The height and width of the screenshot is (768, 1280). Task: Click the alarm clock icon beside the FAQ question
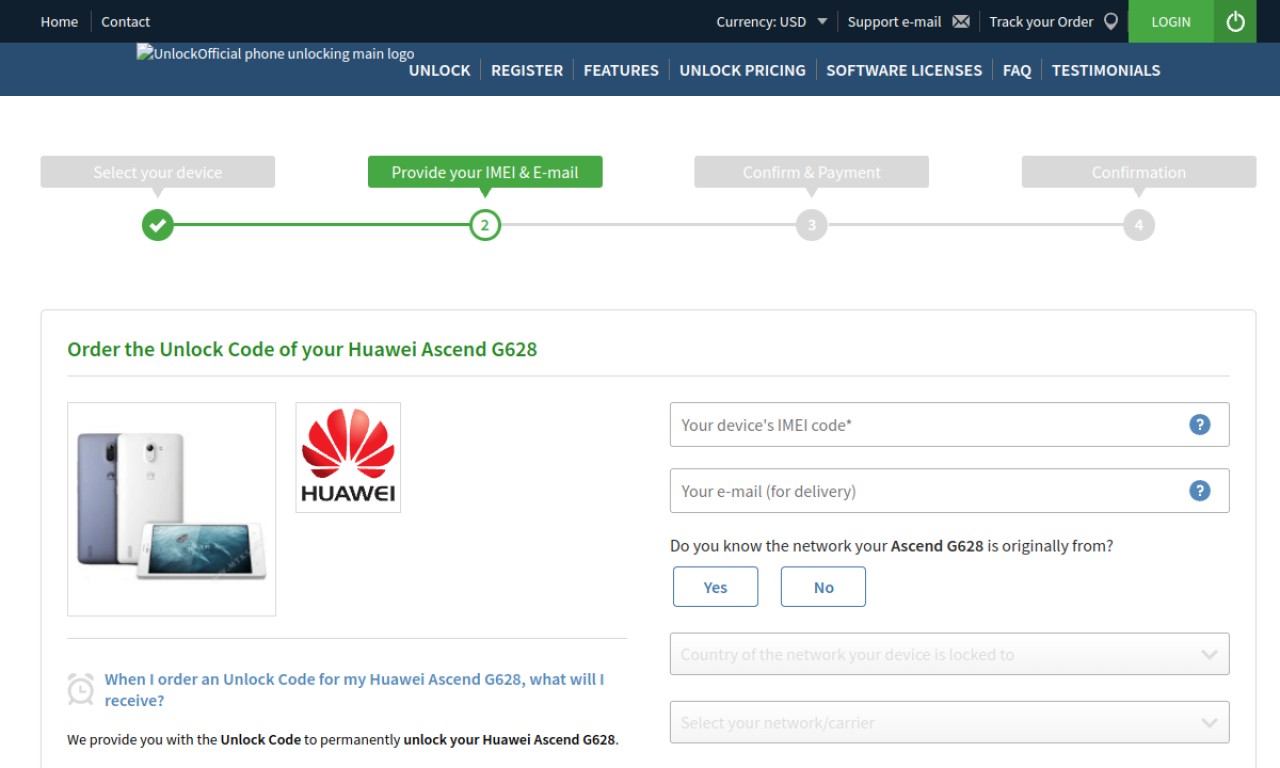pos(81,689)
